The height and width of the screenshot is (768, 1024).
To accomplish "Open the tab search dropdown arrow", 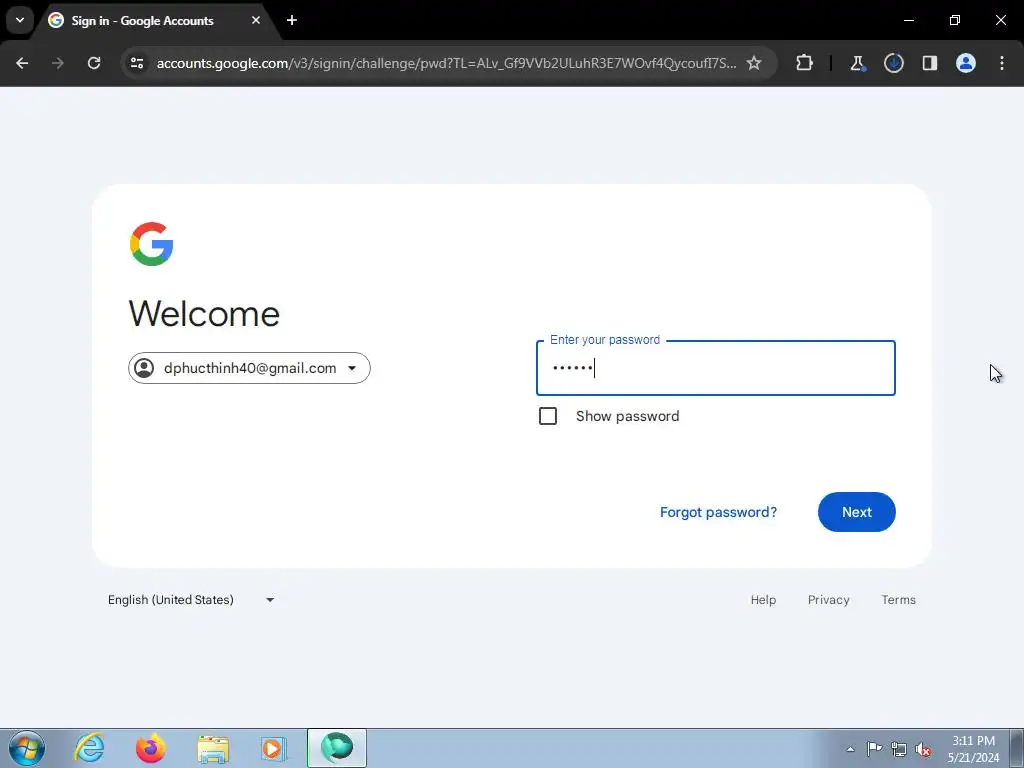I will [20, 20].
